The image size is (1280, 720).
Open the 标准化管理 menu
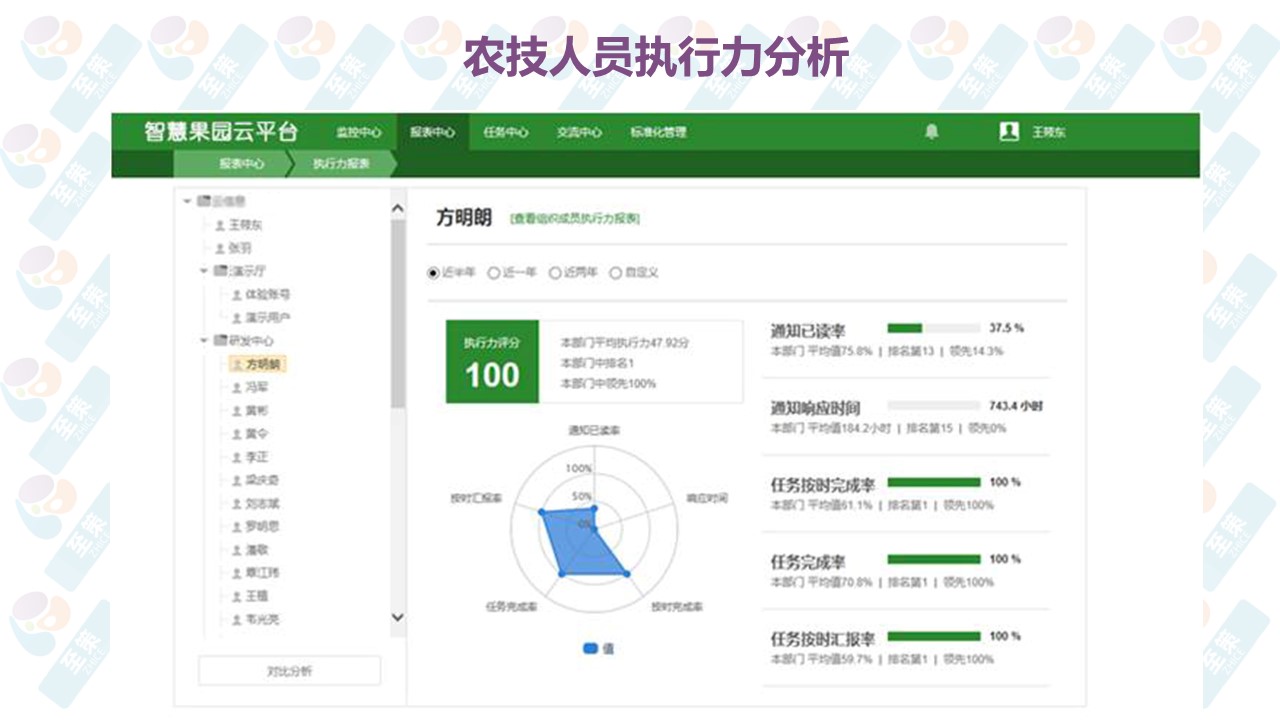click(x=658, y=132)
